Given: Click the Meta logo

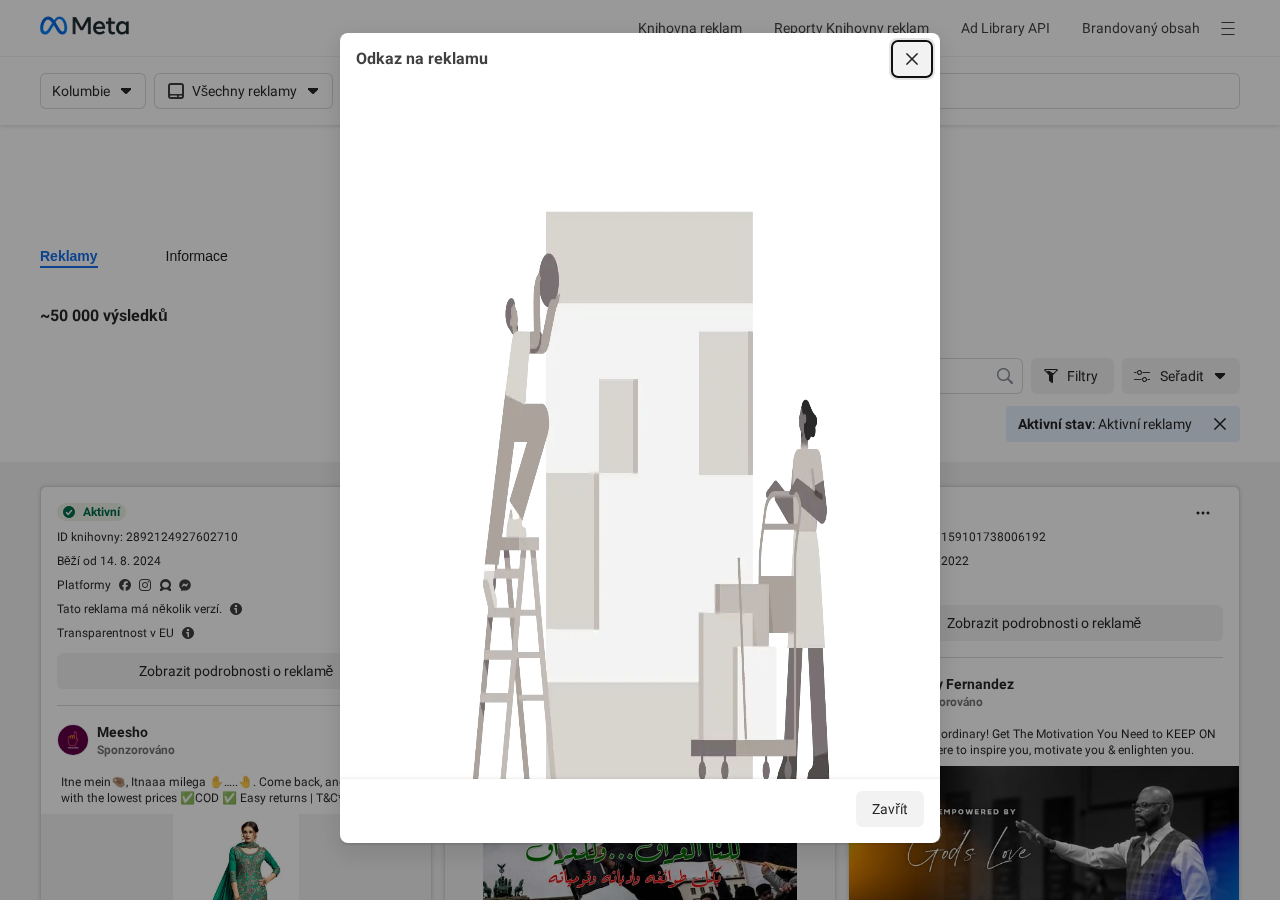Looking at the screenshot, I should [84, 26].
